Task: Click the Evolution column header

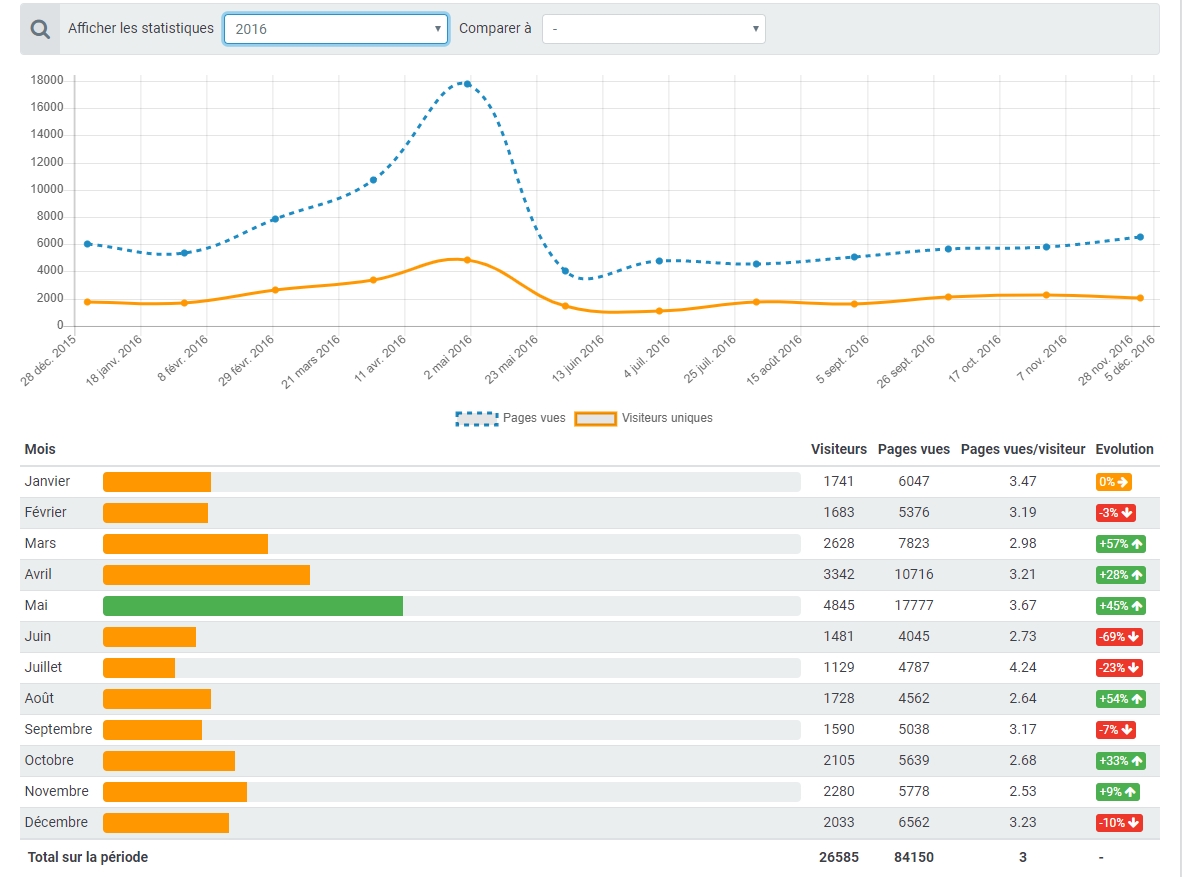Action: coord(1124,449)
